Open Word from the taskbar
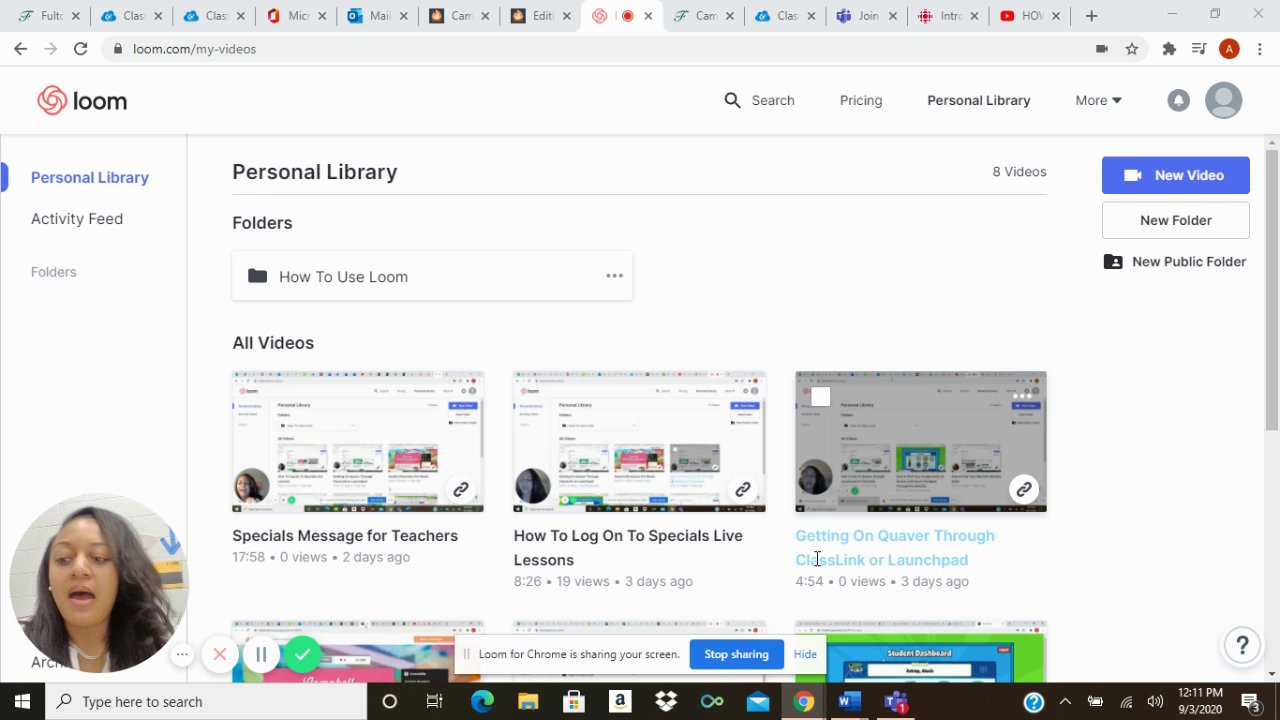1280x720 pixels. [x=849, y=701]
